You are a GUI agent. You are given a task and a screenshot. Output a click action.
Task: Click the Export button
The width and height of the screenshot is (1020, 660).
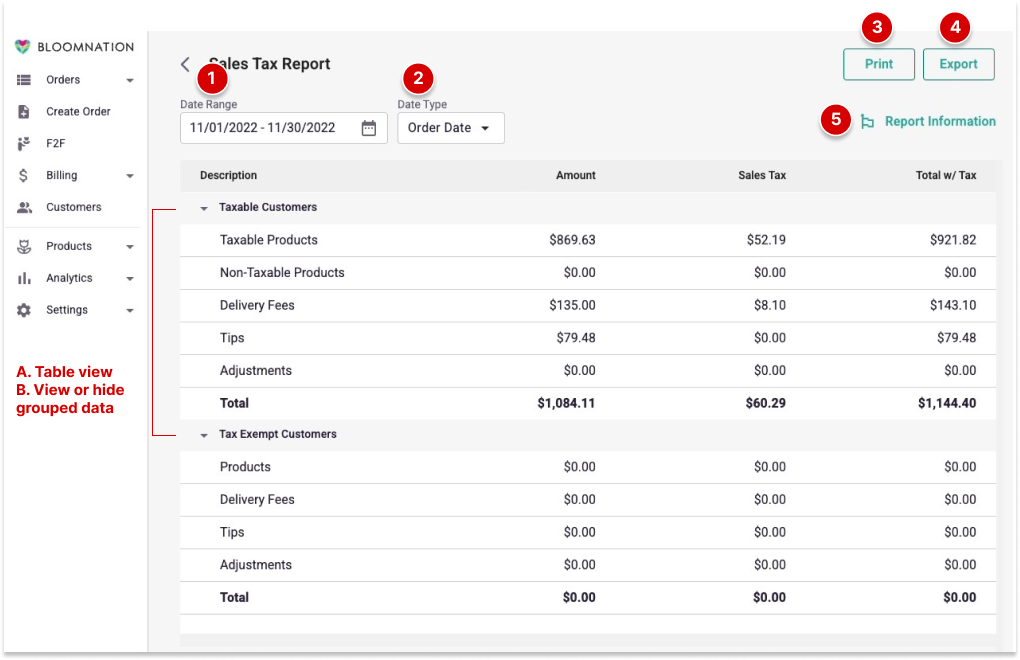[x=958, y=64]
